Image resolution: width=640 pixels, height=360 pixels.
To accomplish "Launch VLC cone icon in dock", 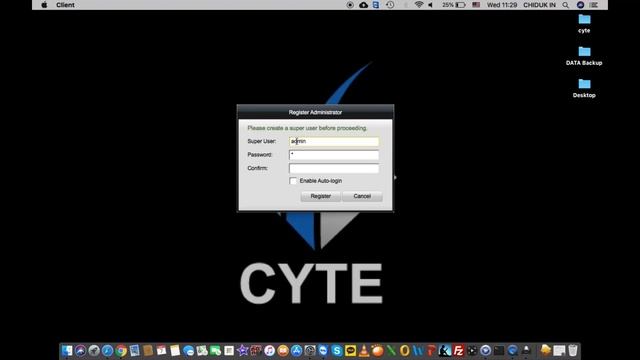I will coord(364,350).
